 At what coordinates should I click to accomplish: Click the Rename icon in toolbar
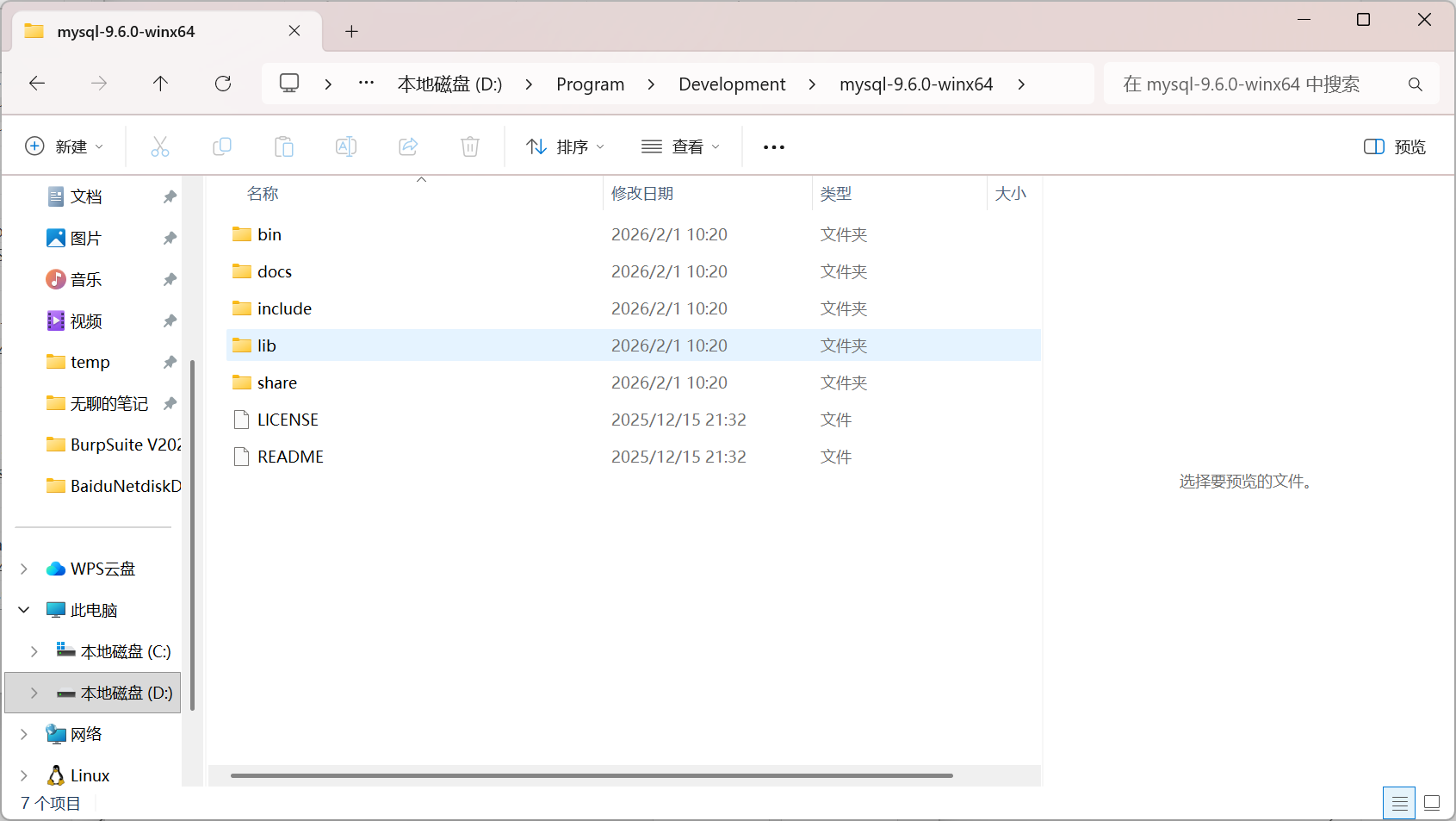tap(346, 146)
